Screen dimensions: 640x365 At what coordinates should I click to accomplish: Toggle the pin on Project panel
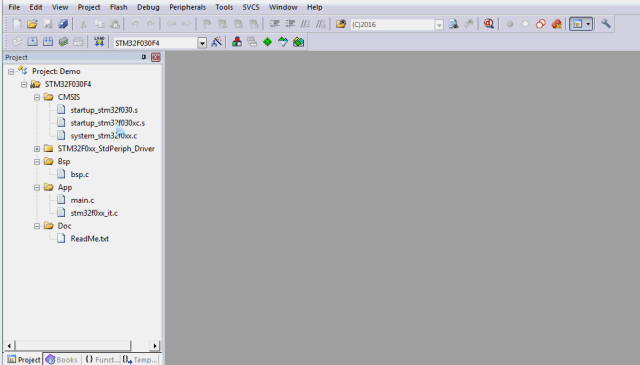tap(144, 57)
